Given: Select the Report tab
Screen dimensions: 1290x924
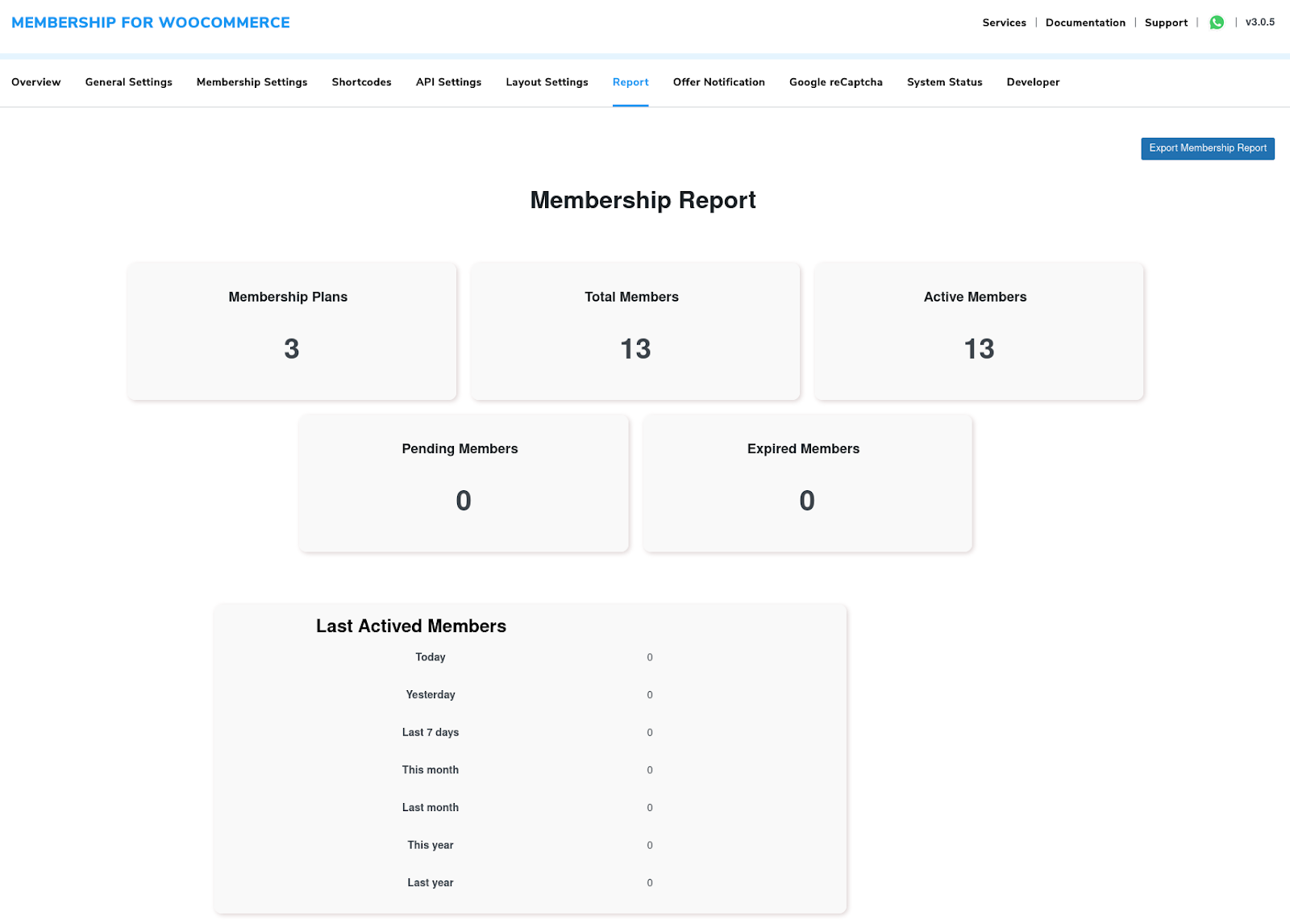Looking at the screenshot, I should point(630,81).
